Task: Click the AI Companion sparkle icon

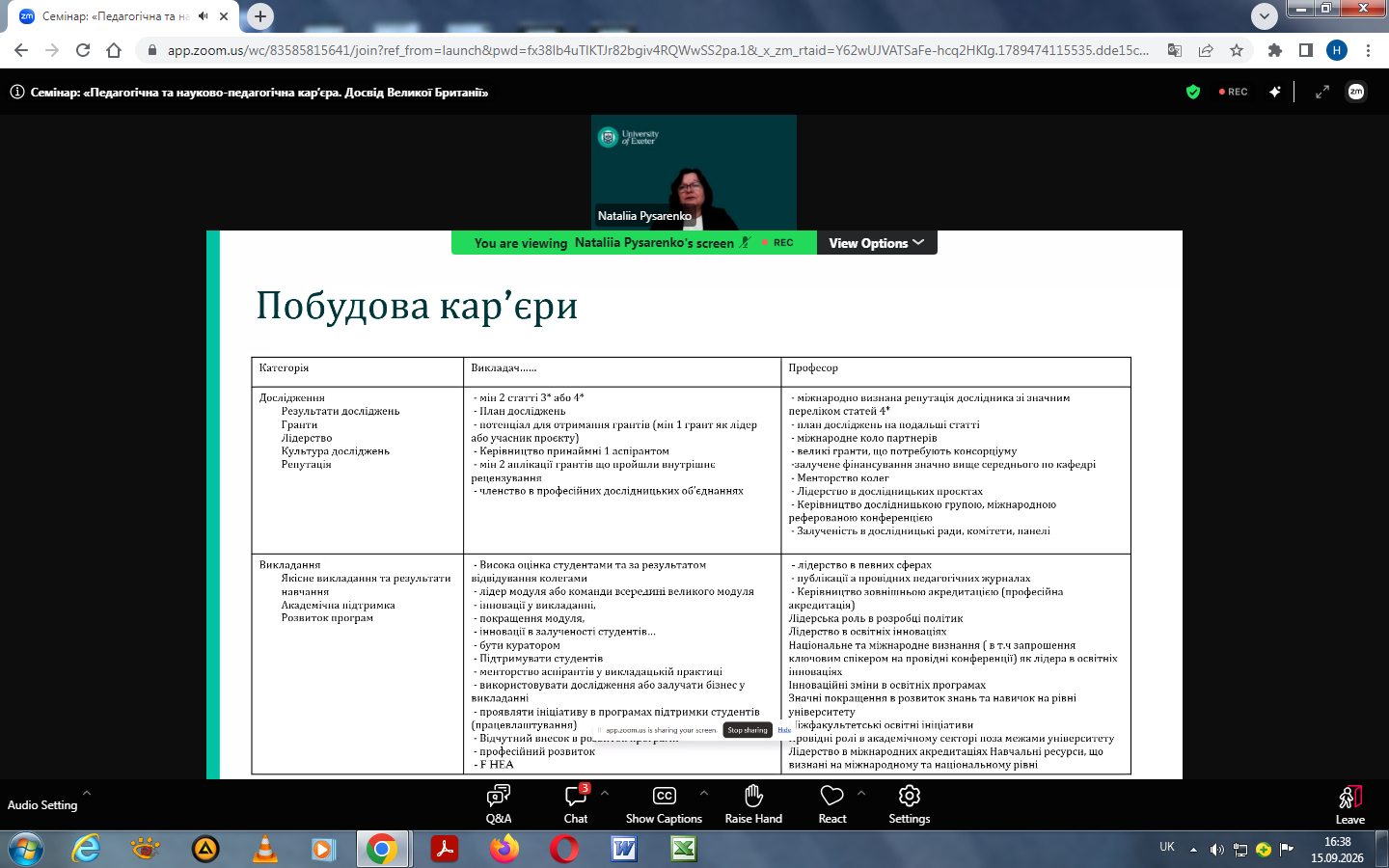Action: click(1275, 92)
